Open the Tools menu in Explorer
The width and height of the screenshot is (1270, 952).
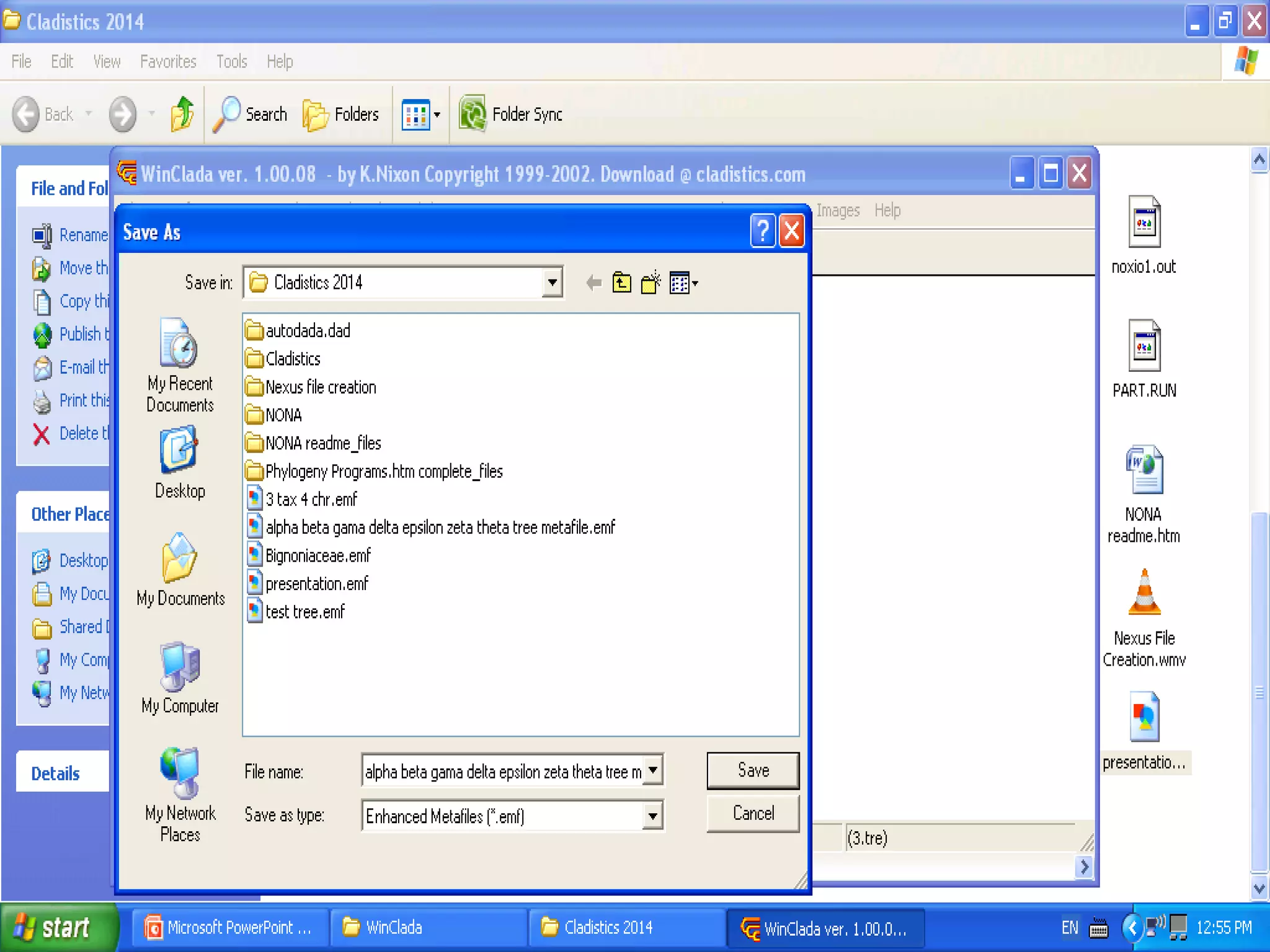[231, 61]
